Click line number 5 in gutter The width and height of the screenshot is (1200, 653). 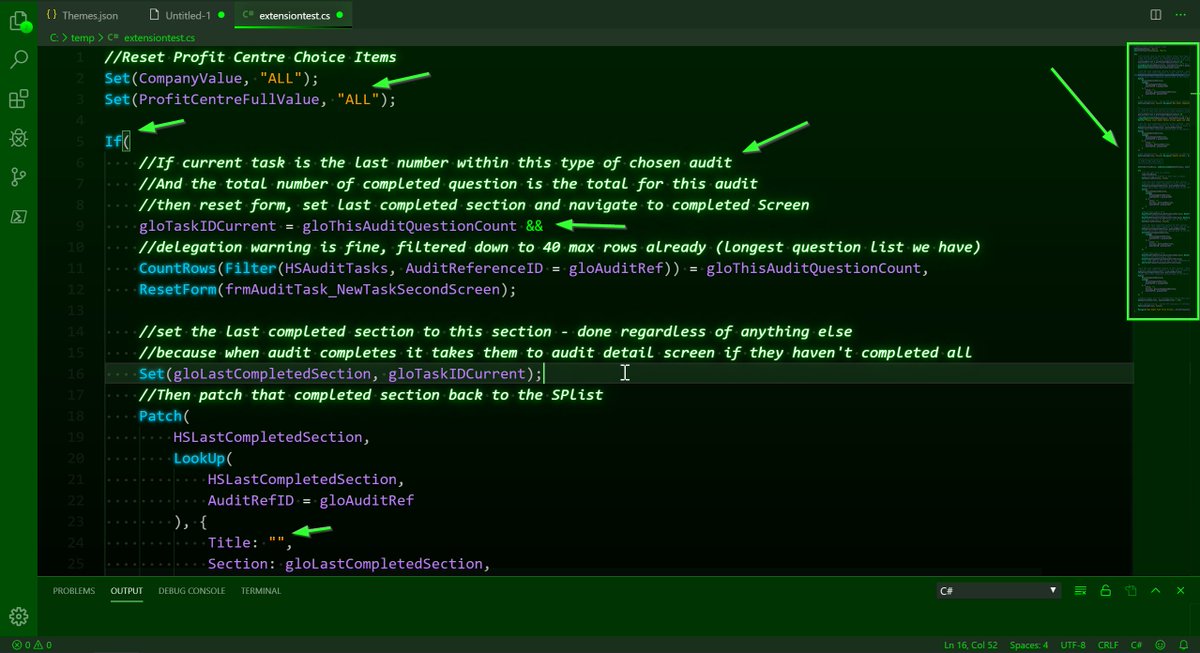click(81, 141)
